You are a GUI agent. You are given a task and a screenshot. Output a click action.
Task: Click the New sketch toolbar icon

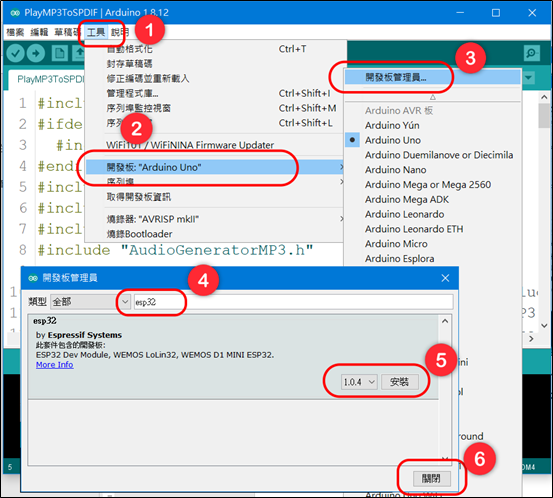coord(60,54)
